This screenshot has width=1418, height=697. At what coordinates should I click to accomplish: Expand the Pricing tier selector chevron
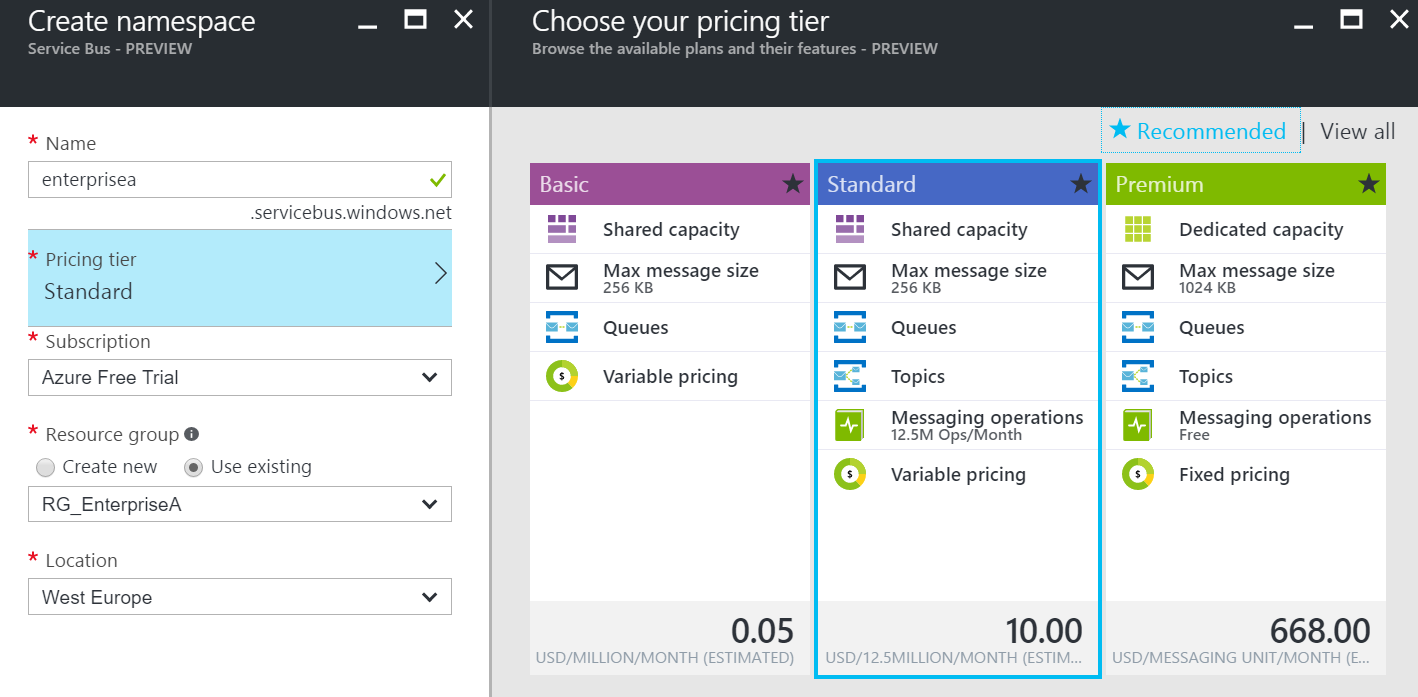pos(440,271)
